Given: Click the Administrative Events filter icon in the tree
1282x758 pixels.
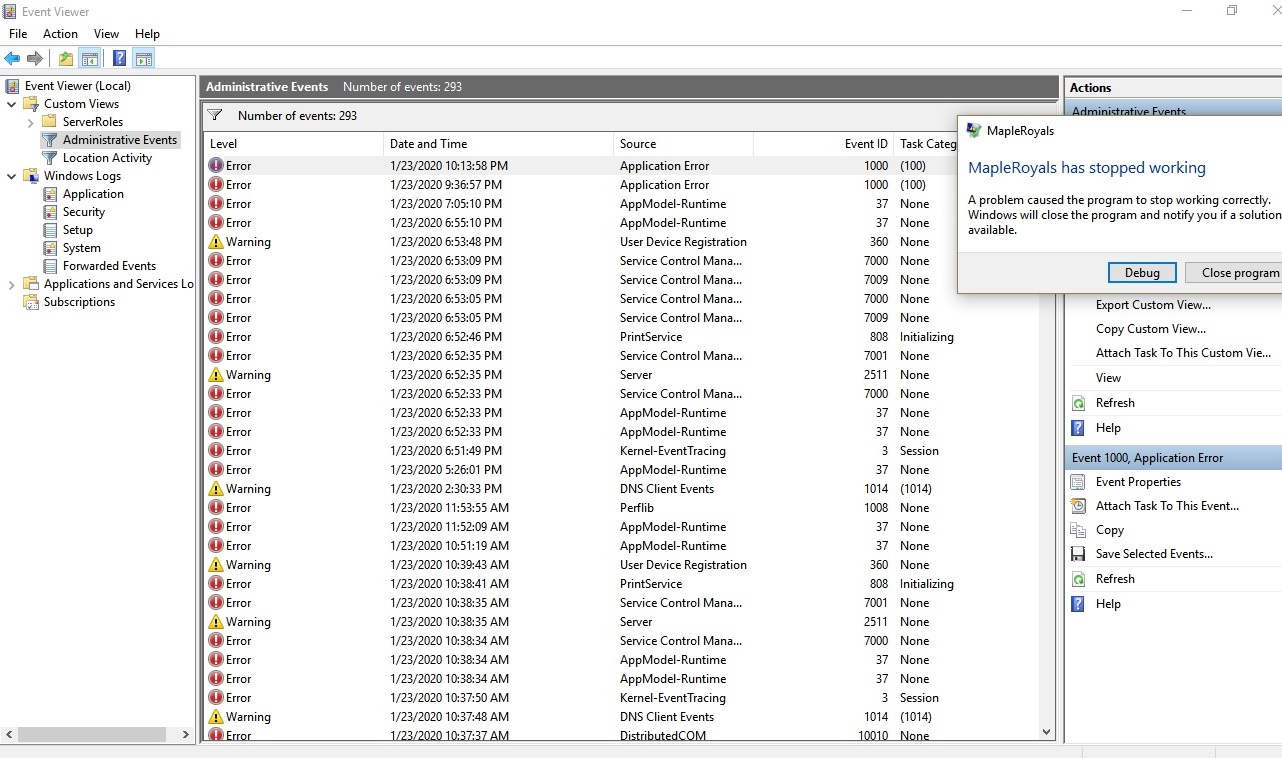Looking at the screenshot, I should pos(50,140).
